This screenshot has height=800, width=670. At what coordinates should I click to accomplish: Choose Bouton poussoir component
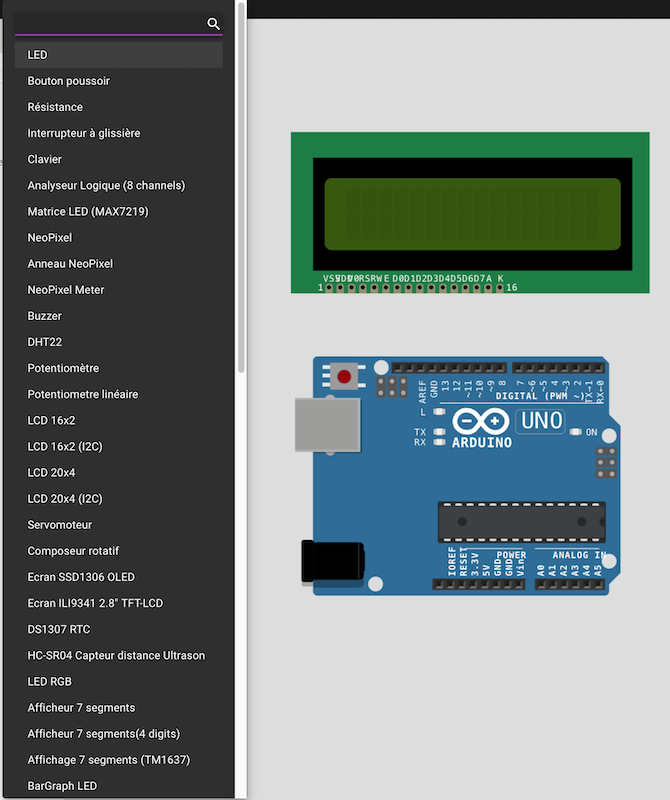point(118,81)
